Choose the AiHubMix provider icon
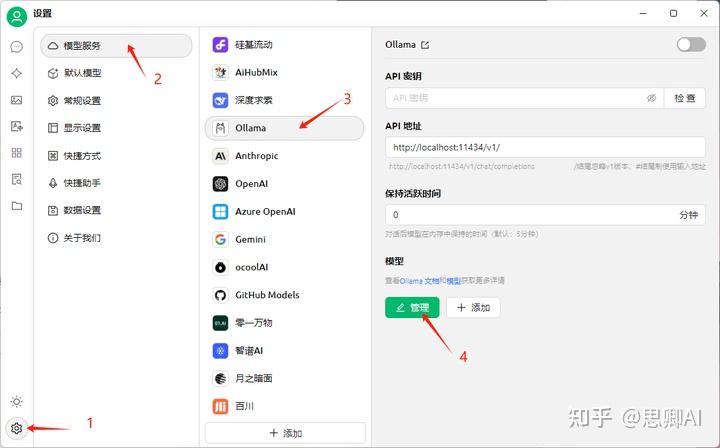This screenshot has height=448, width=720. 220,73
